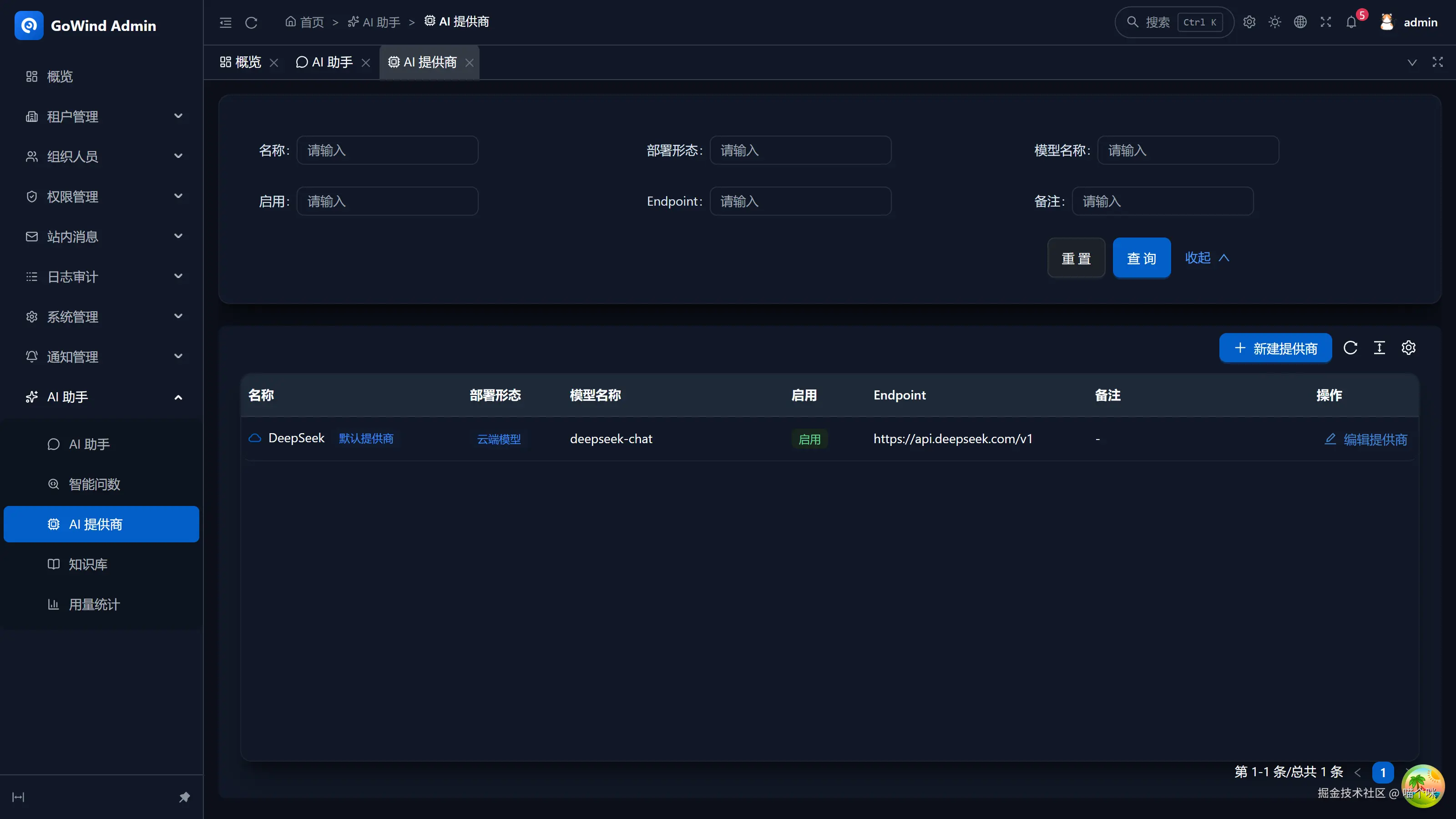The height and width of the screenshot is (819, 1456).
Task: Toggle fullscreen mode in header
Action: (1325, 22)
